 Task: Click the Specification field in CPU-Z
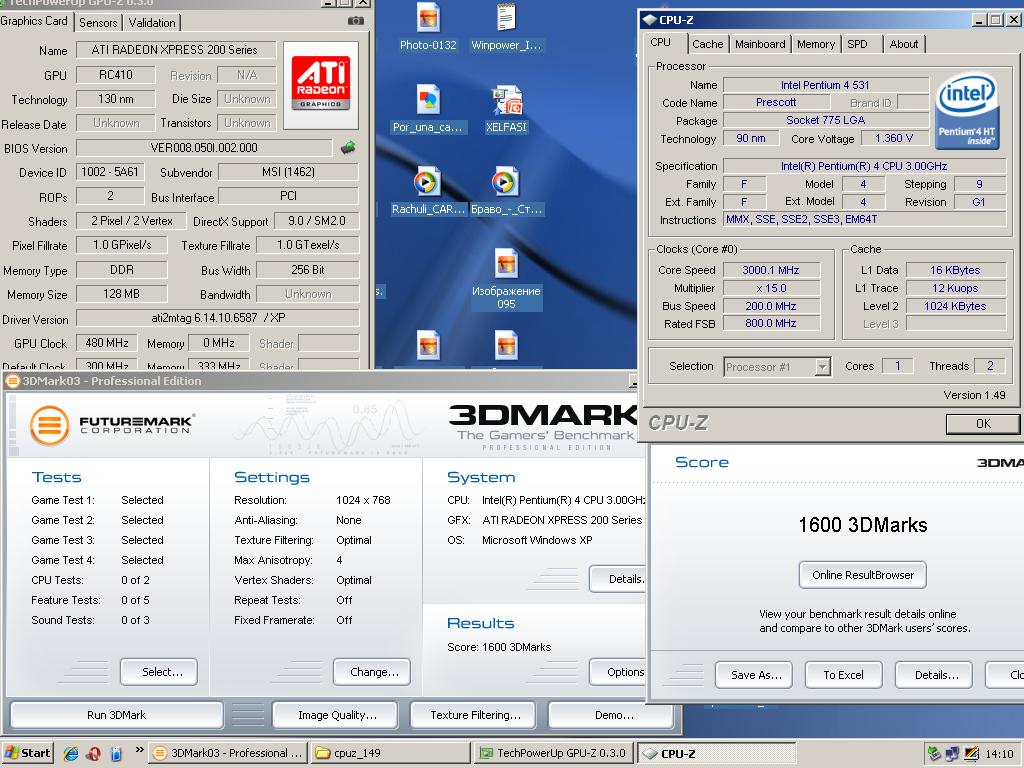pyautogui.click(x=864, y=166)
